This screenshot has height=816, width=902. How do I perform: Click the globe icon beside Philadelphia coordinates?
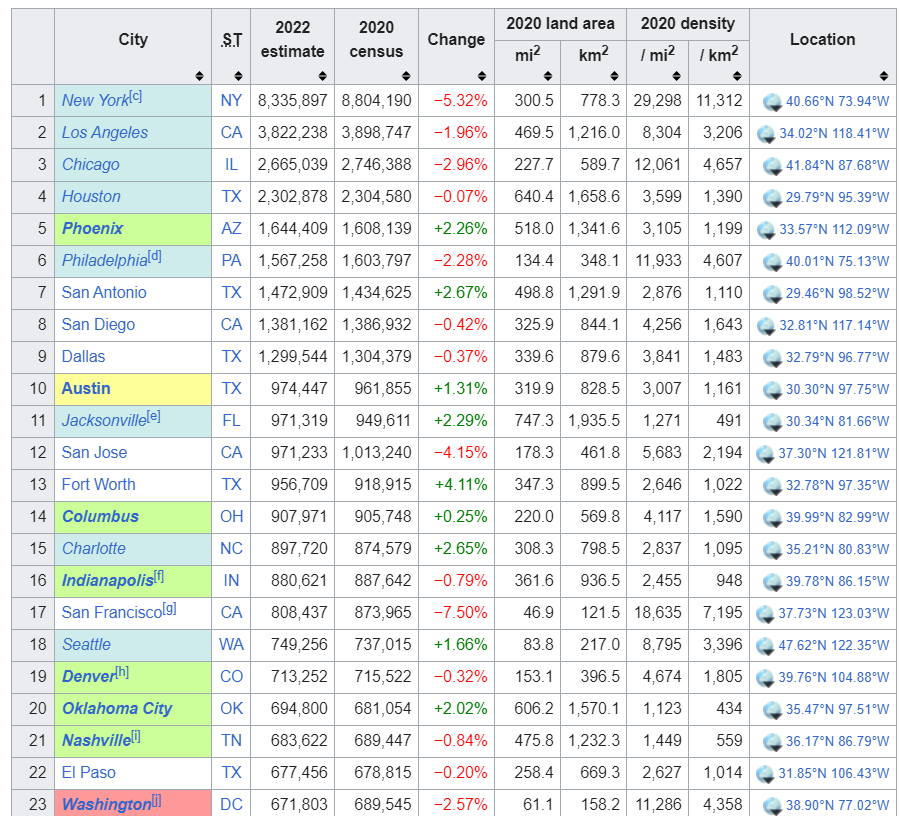[x=771, y=262]
